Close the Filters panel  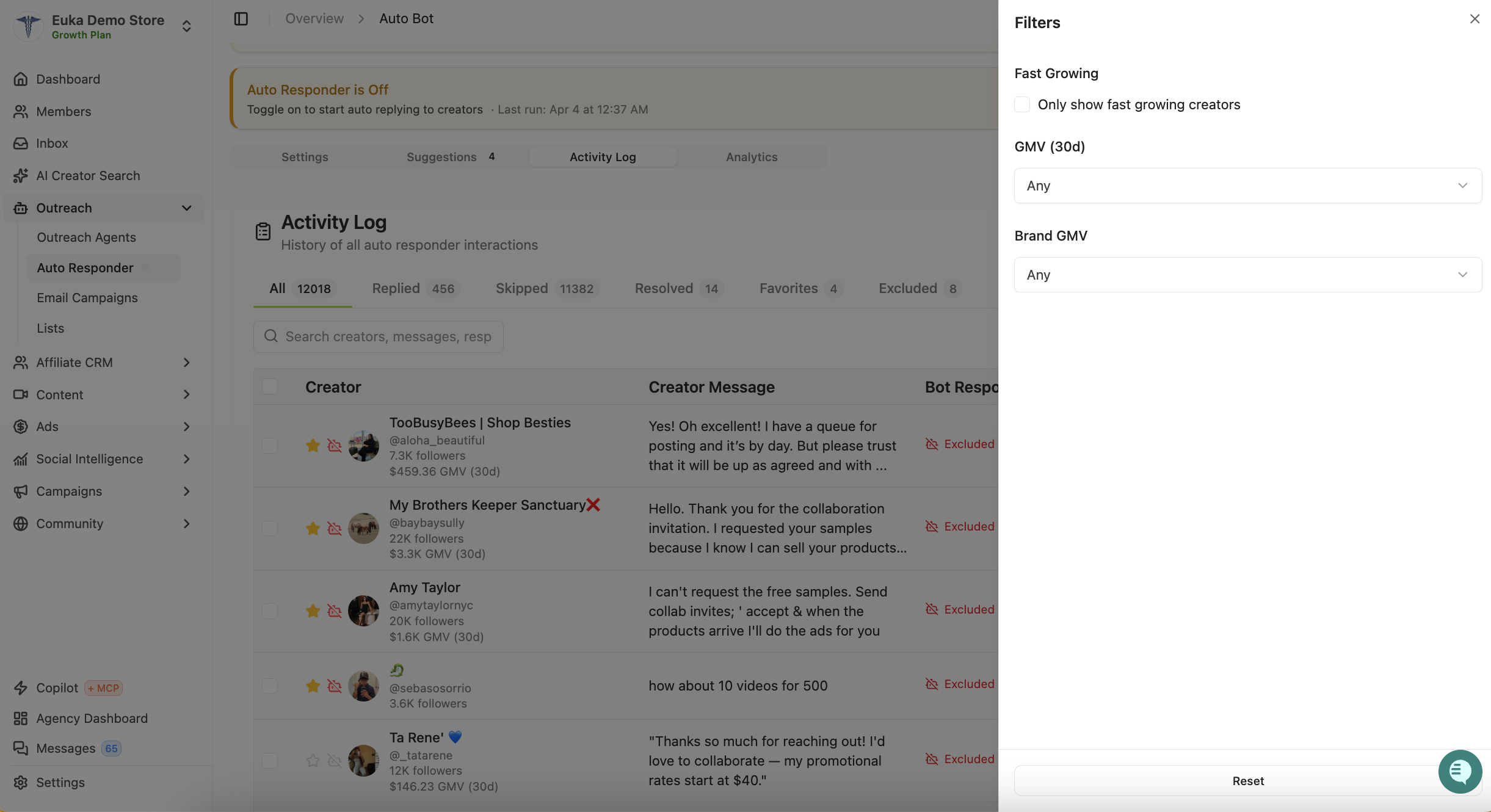(x=1475, y=19)
